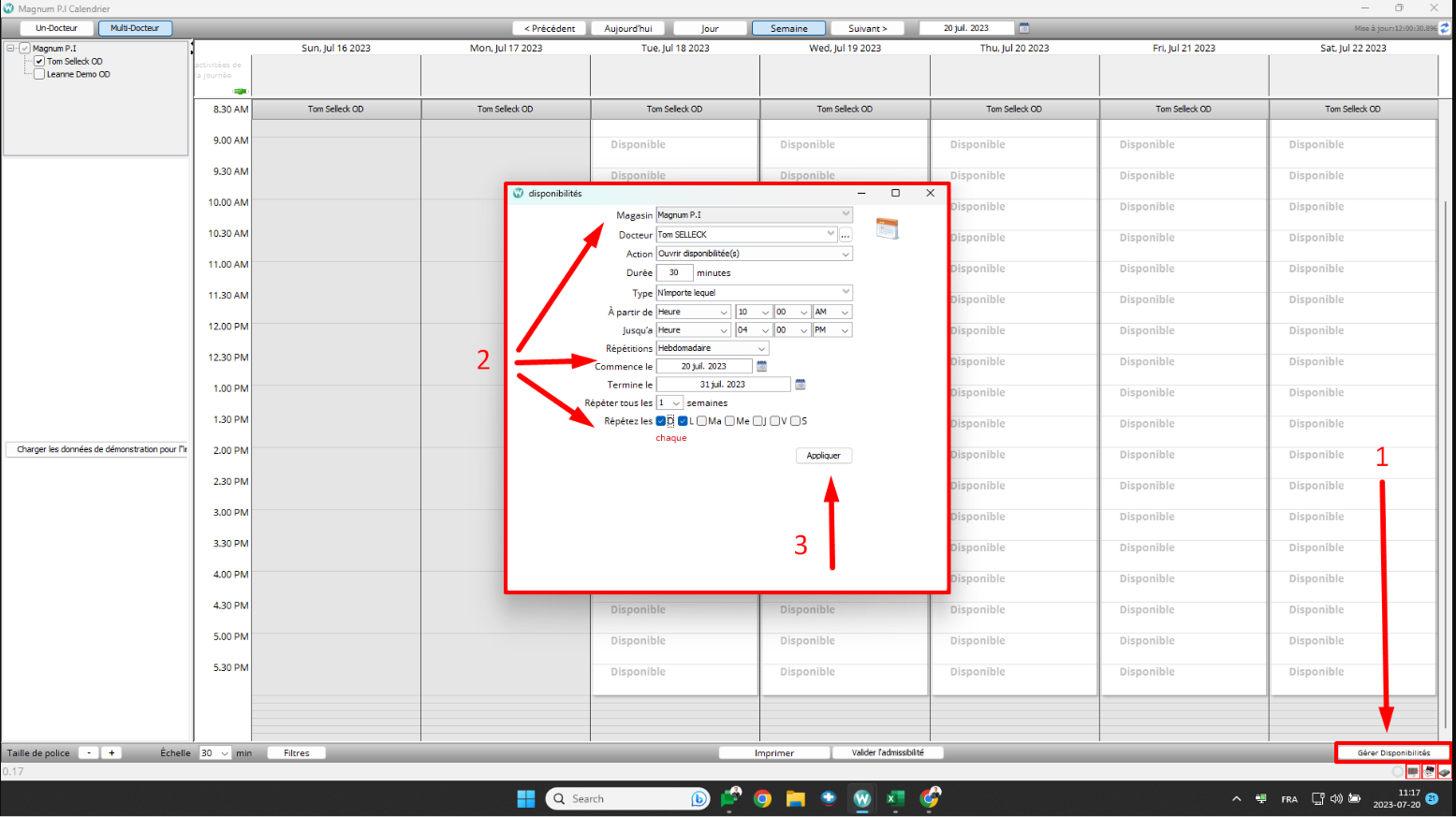This screenshot has height=817, width=1456.
Task: Click the large calendar icon in disponibilités dialog
Action: (x=887, y=228)
